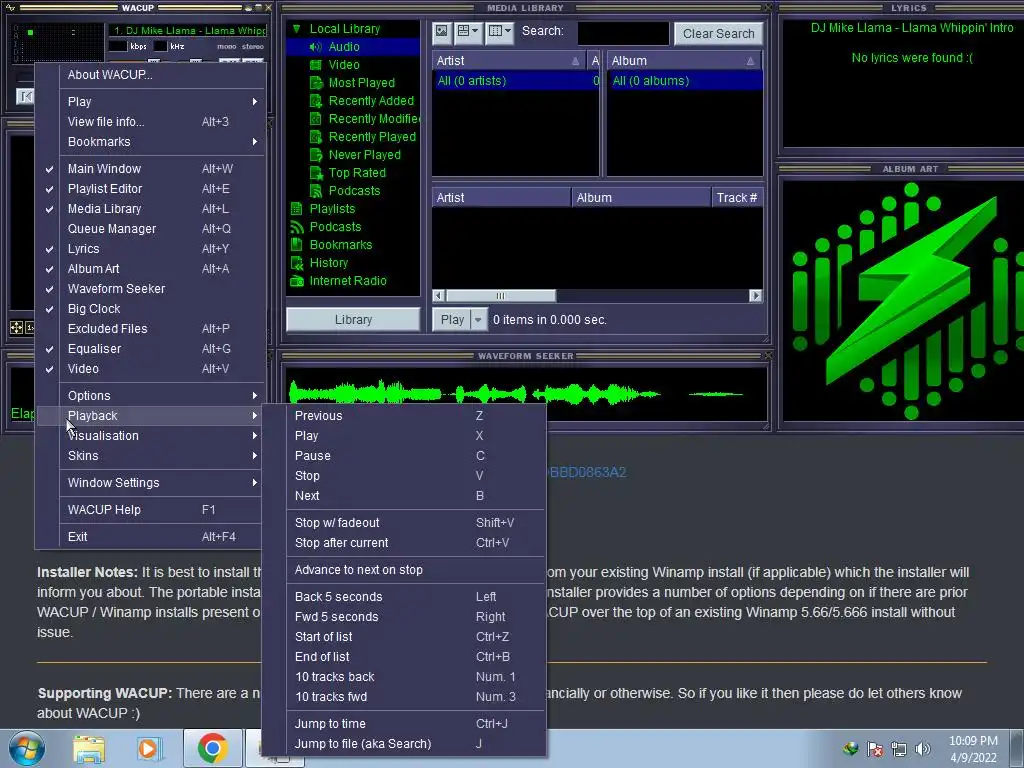The width and height of the screenshot is (1024, 768).
Task: Select Exit from the menu
Action: pyautogui.click(x=151, y=537)
